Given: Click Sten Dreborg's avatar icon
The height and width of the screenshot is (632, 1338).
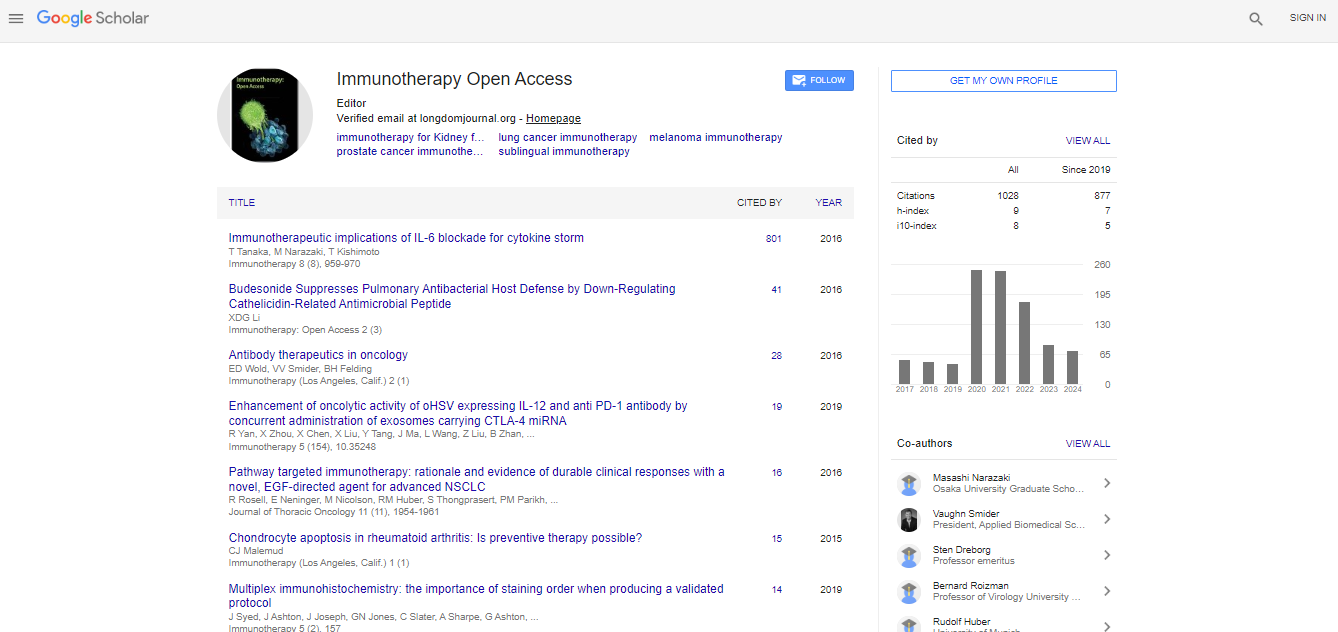Looking at the screenshot, I should pyautogui.click(x=908, y=556).
